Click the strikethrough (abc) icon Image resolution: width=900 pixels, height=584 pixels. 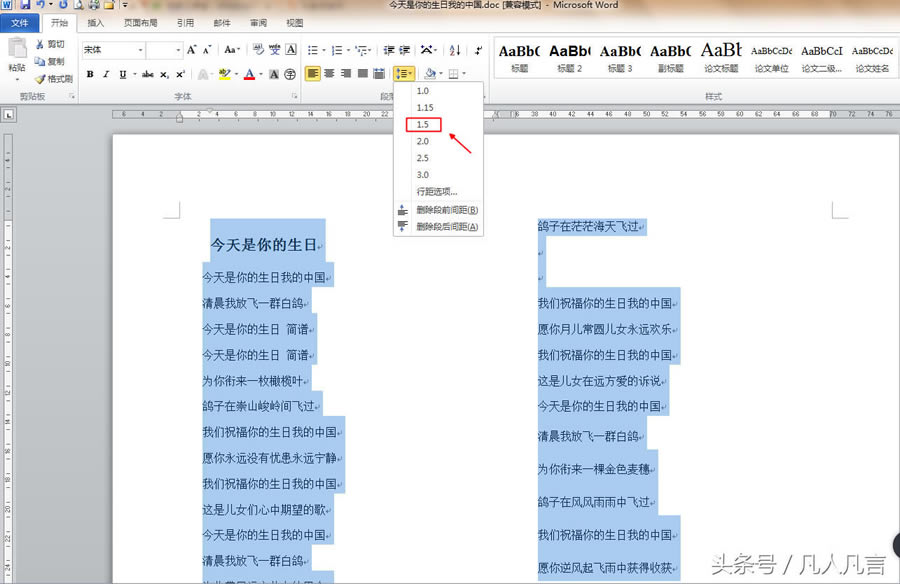148,74
